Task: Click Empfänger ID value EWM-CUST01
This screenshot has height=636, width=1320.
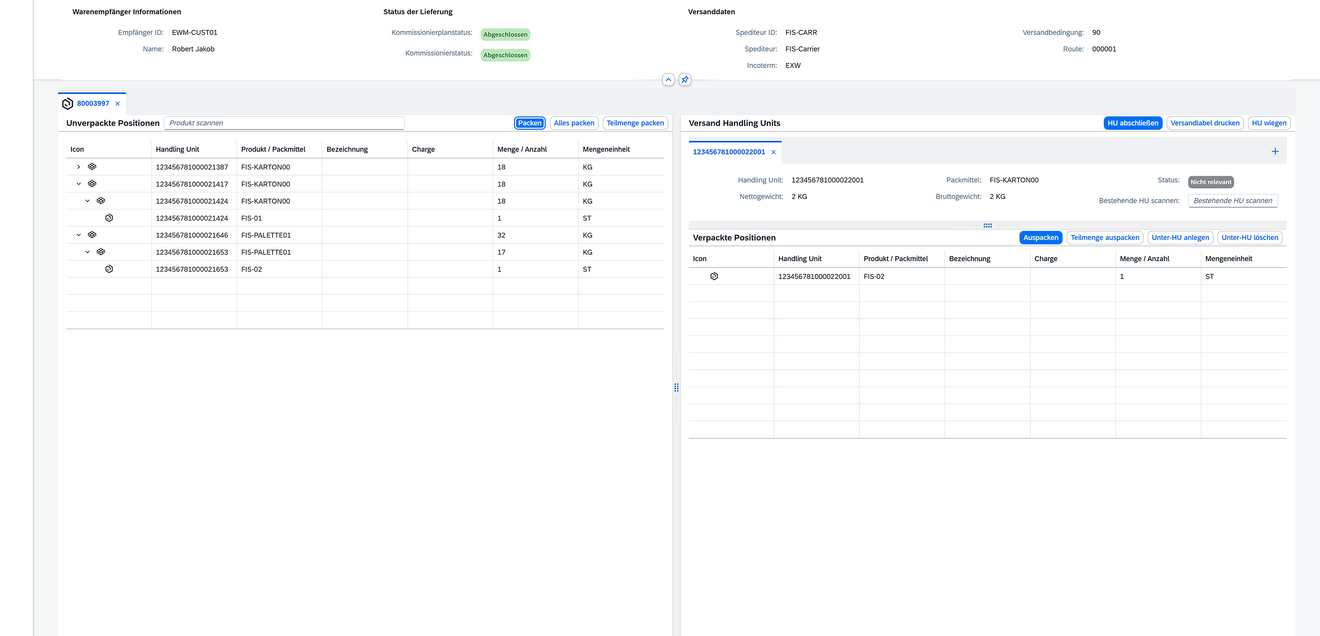Action: [x=194, y=32]
